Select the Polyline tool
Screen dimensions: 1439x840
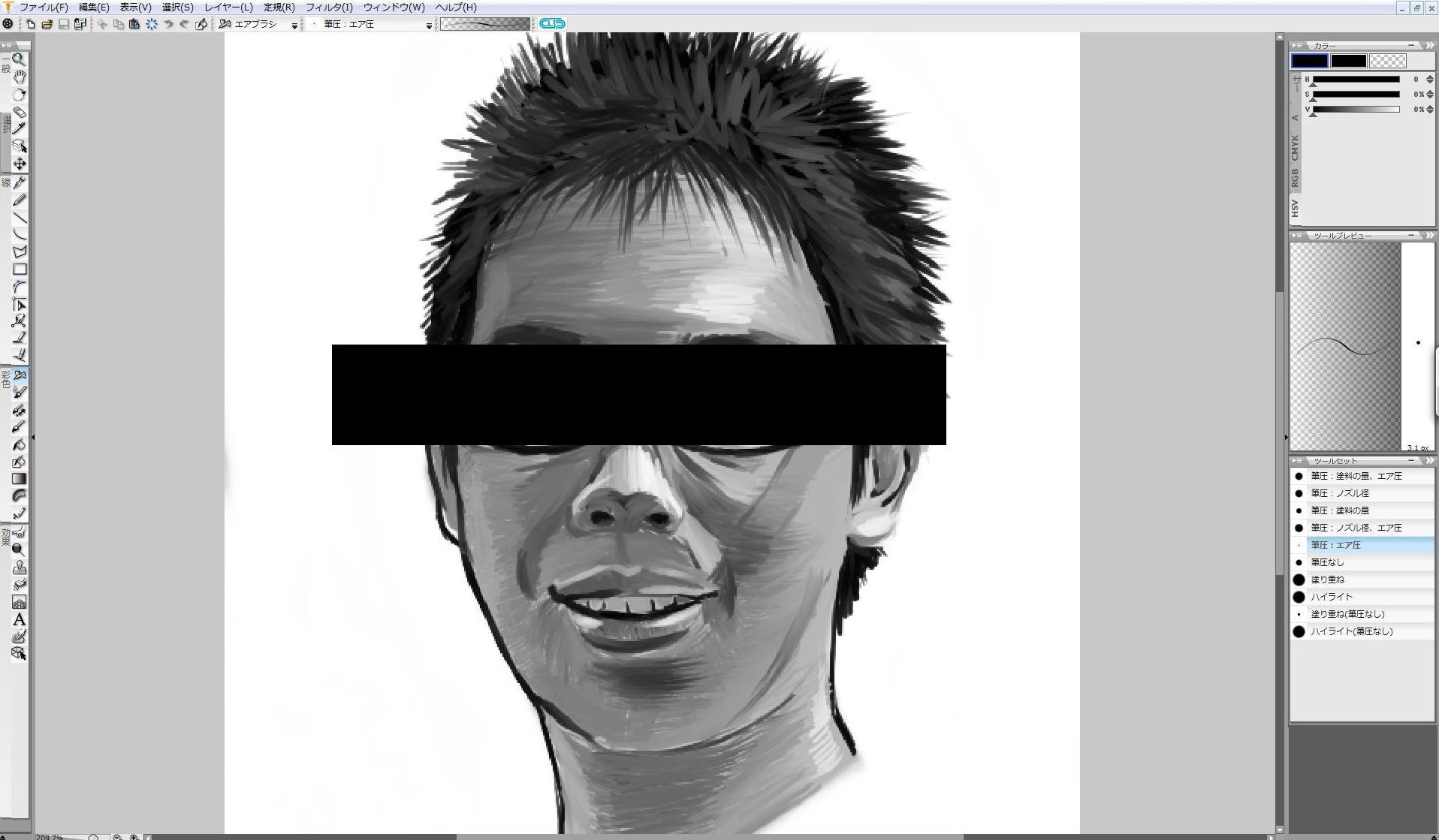(19, 252)
